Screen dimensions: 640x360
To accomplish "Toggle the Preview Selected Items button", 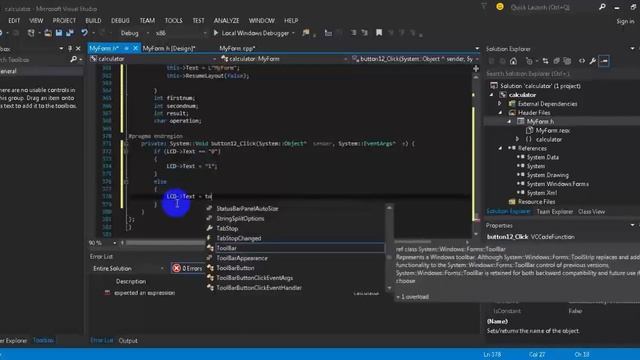I will click(604, 61).
